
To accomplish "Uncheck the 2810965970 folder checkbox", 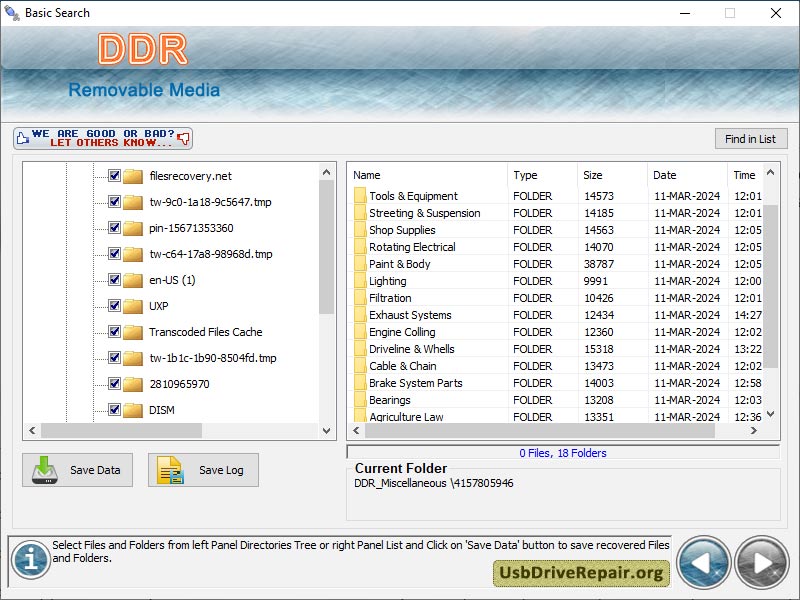I will [x=114, y=384].
